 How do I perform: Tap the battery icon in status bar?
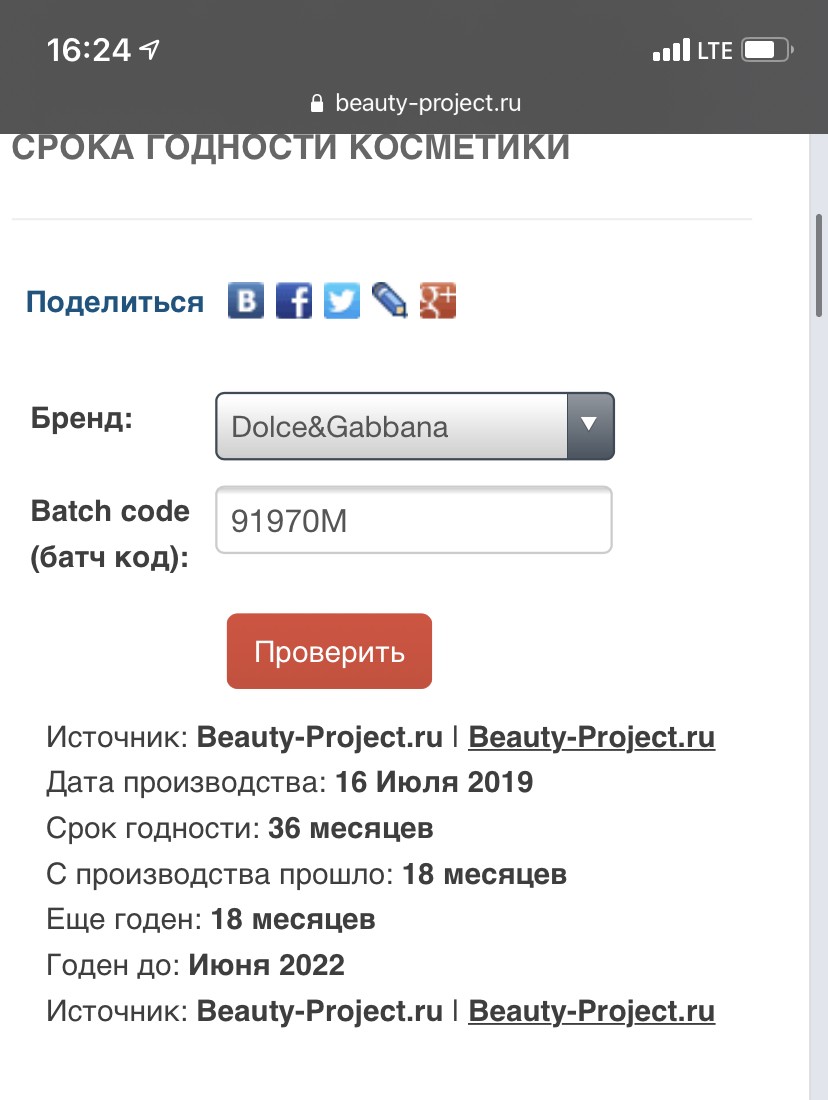pyautogui.click(x=768, y=50)
